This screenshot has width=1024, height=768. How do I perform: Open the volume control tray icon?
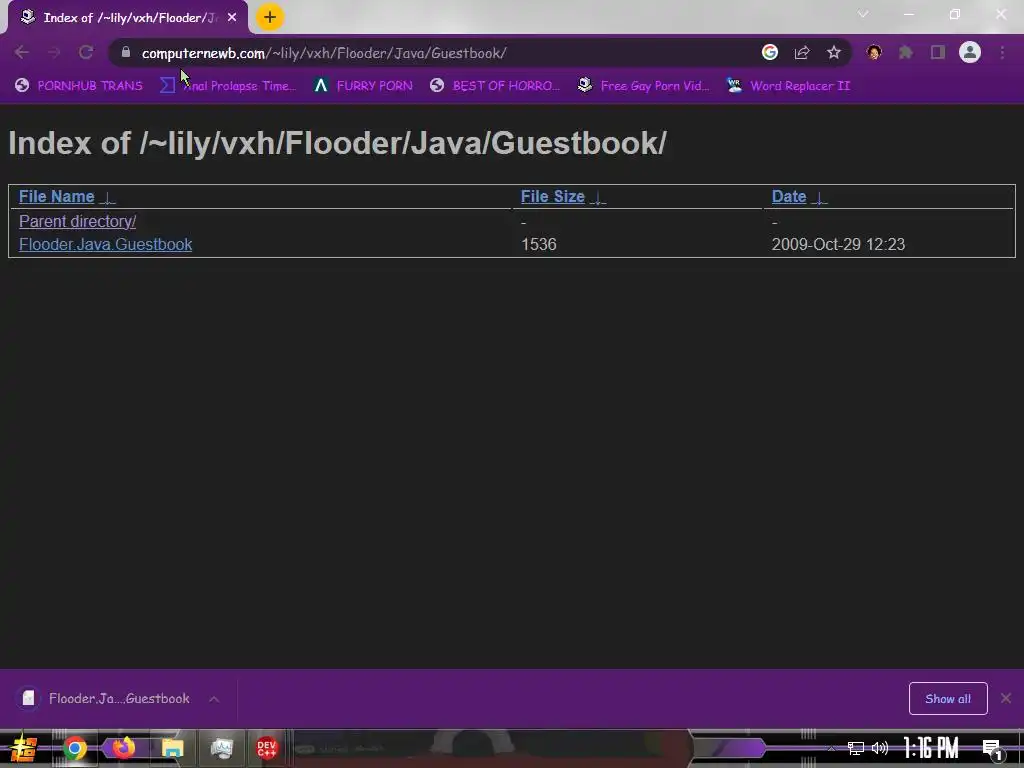(x=880, y=748)
